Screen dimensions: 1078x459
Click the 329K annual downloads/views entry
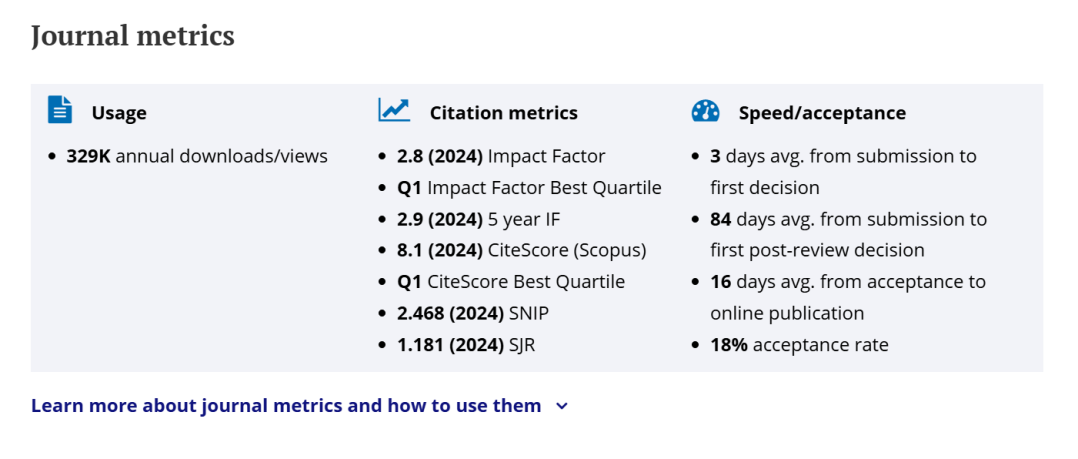pos(197,157)
